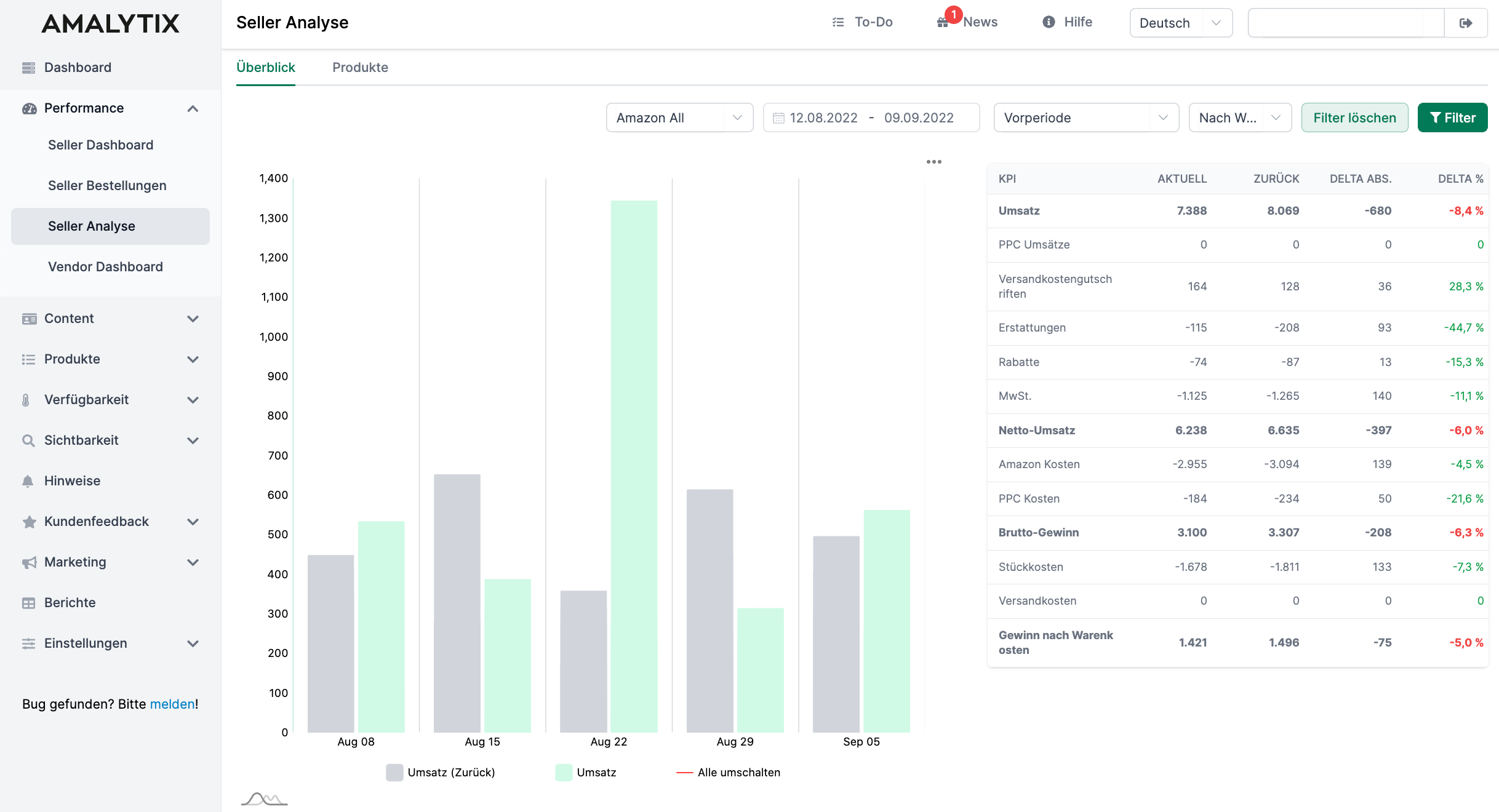
Task: Click the Hilfe info icon
Action: click(1049, 22)
